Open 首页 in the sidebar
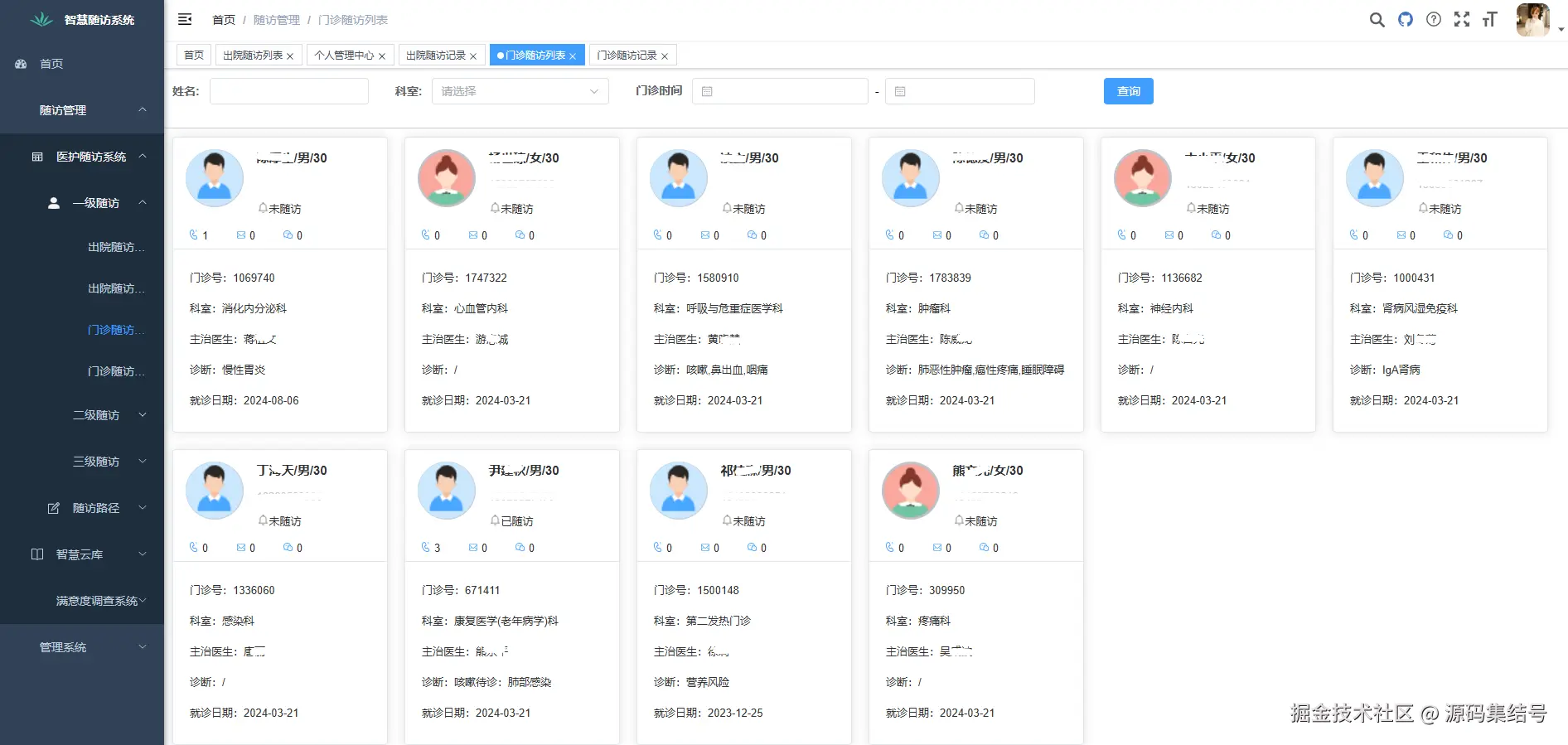Image resolution: width=1568 pixels, height=745 pixels. click(x=82, y=64)
